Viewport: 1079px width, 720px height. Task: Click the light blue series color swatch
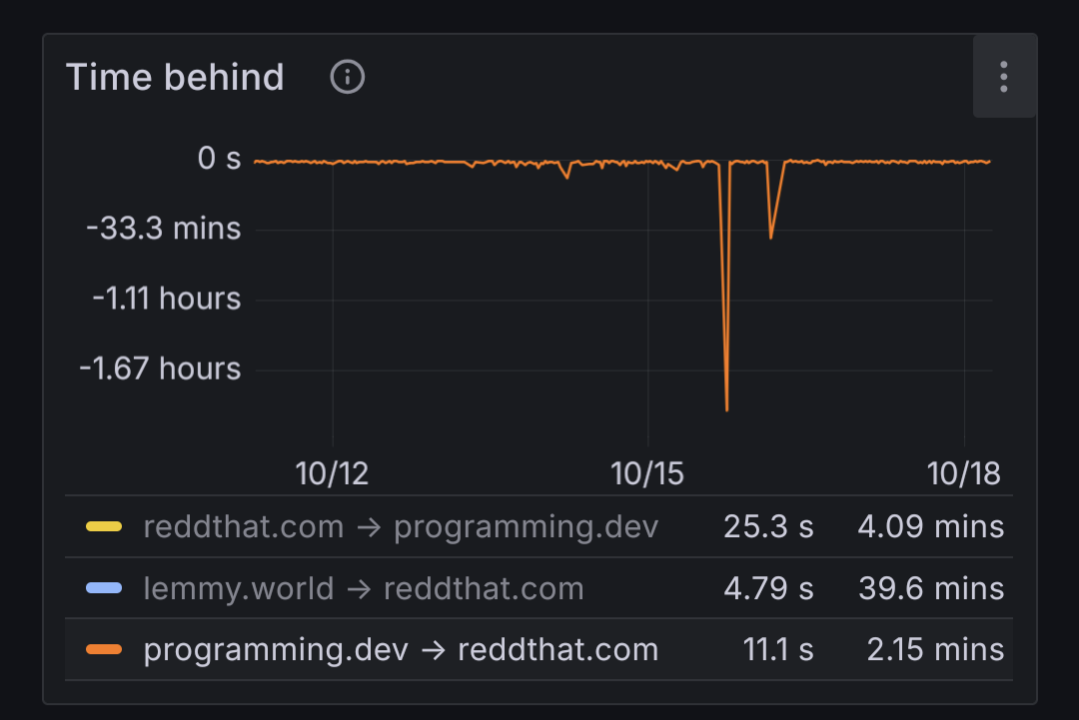[x=104, y=588]
